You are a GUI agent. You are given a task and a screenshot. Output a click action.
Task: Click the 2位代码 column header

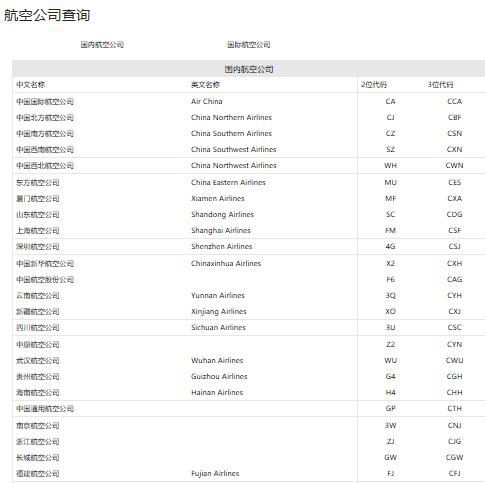(x=374, y=85)
